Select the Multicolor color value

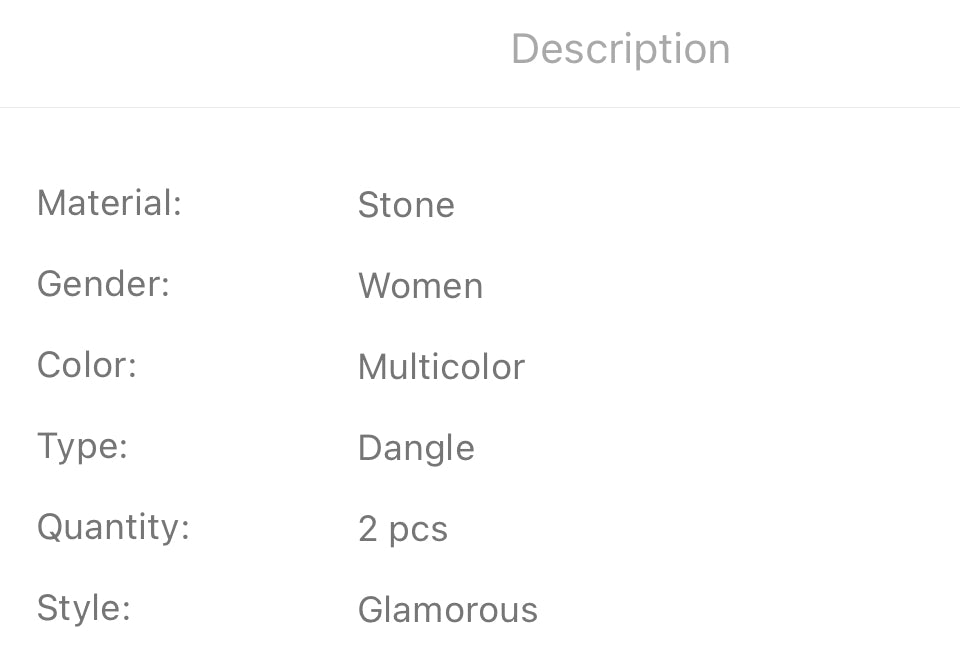click(x=441, y=367)
